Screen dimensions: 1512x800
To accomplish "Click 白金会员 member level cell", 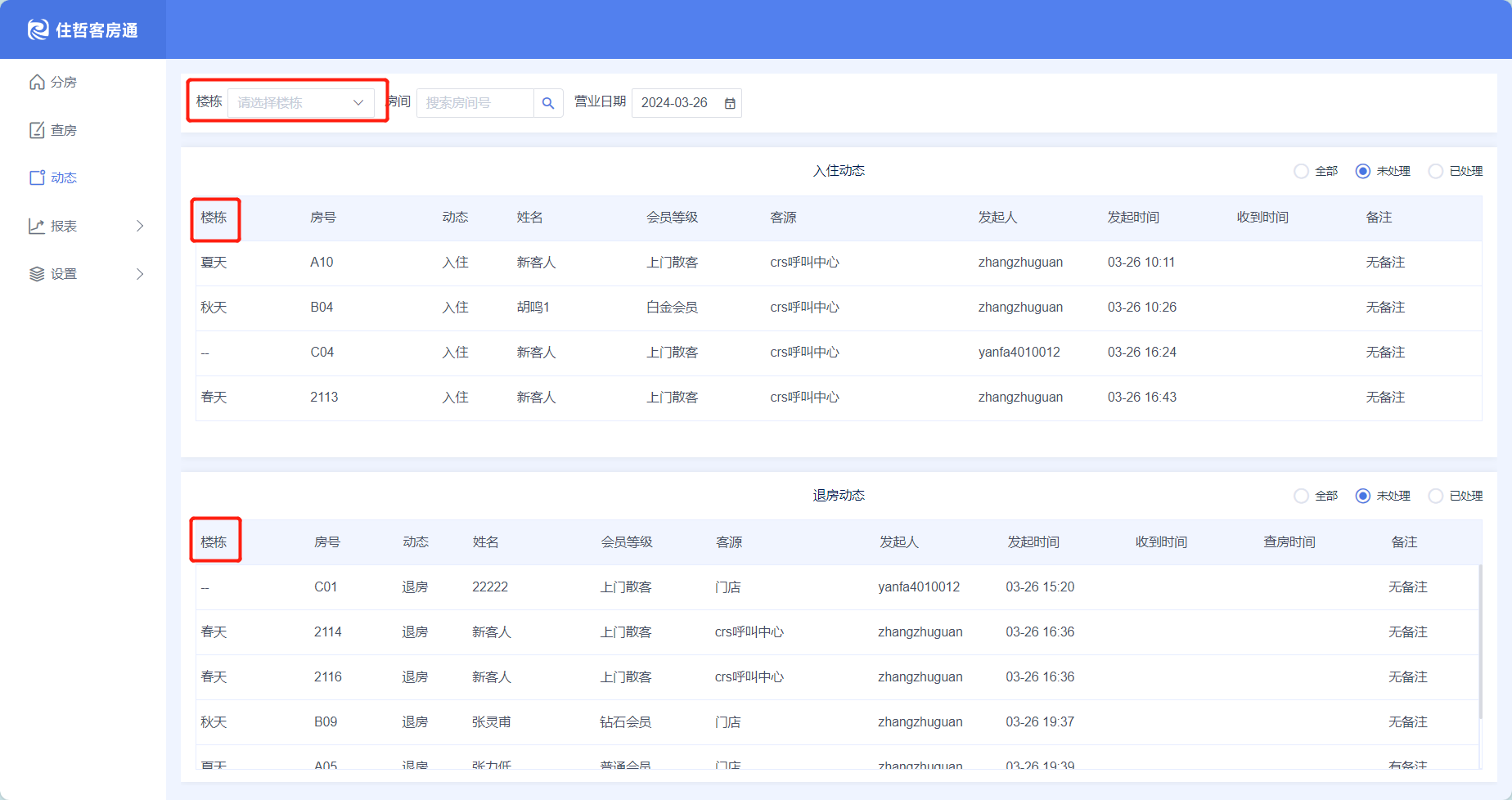I will (x=672, y=308).
